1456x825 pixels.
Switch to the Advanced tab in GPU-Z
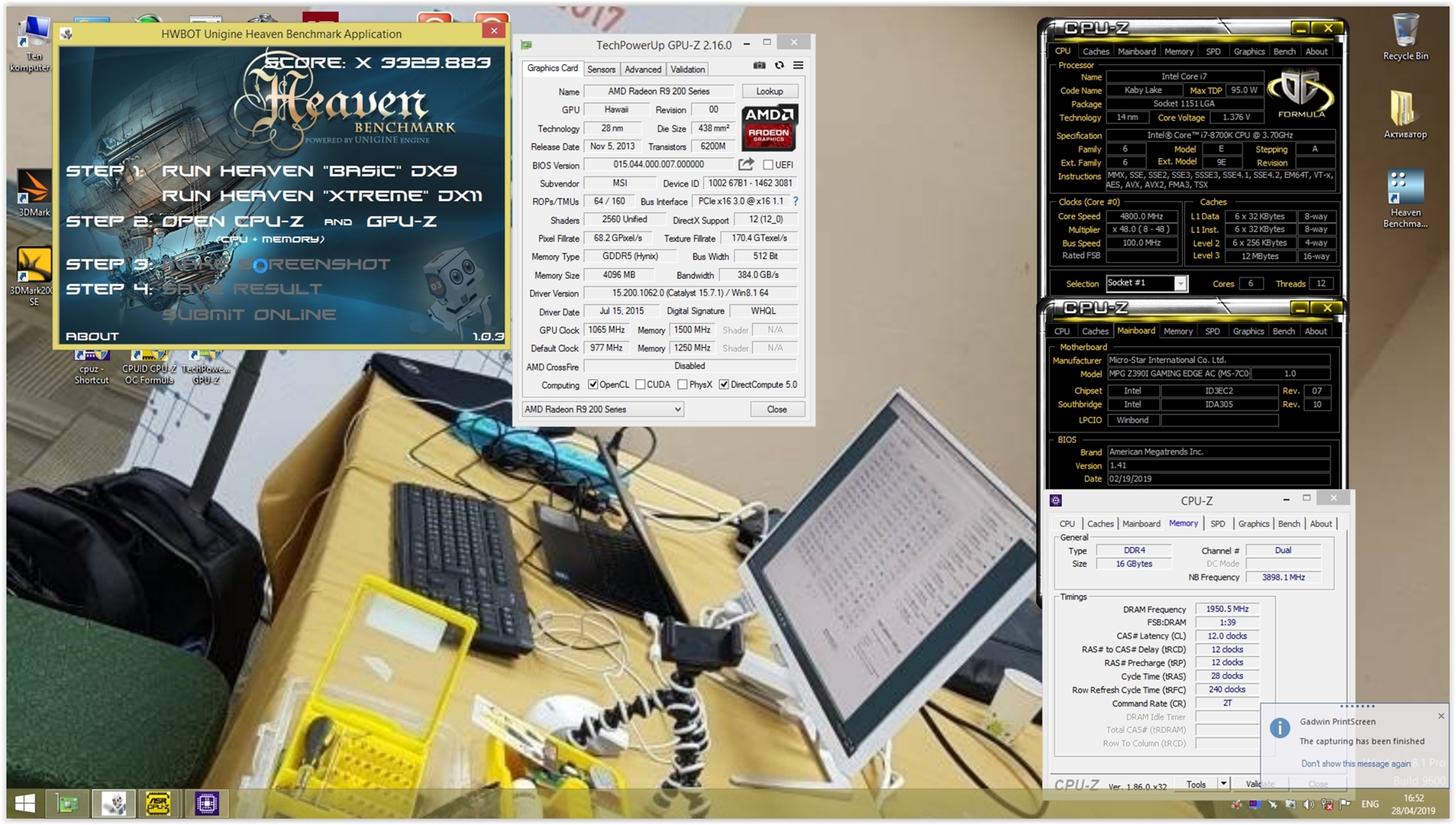click(643, 70)
